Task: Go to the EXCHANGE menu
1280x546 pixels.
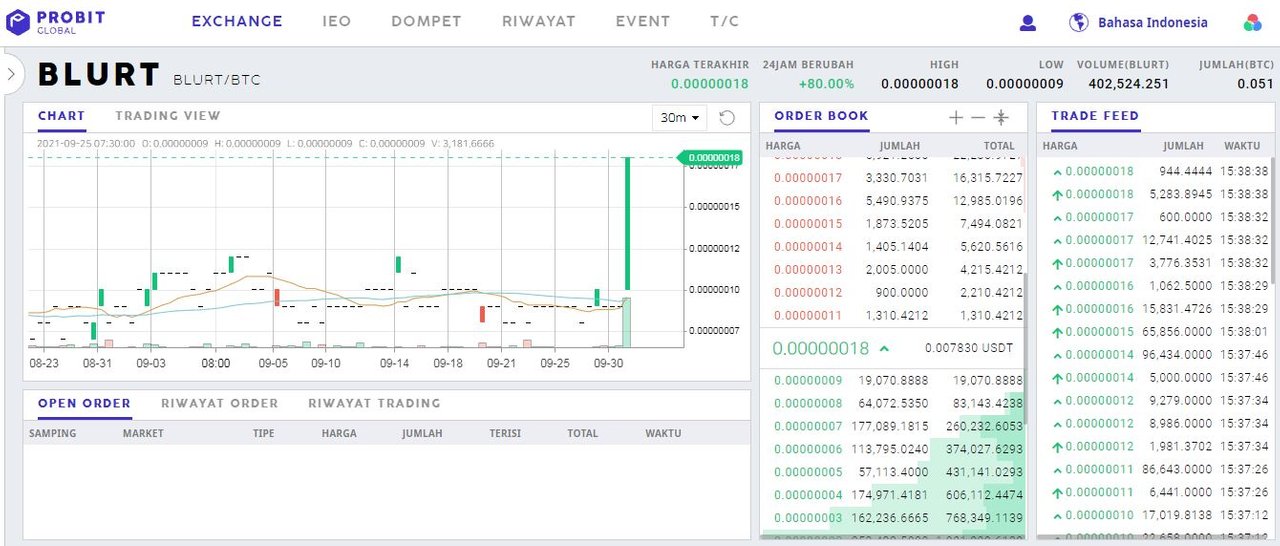Action: [x=237, y=21]
